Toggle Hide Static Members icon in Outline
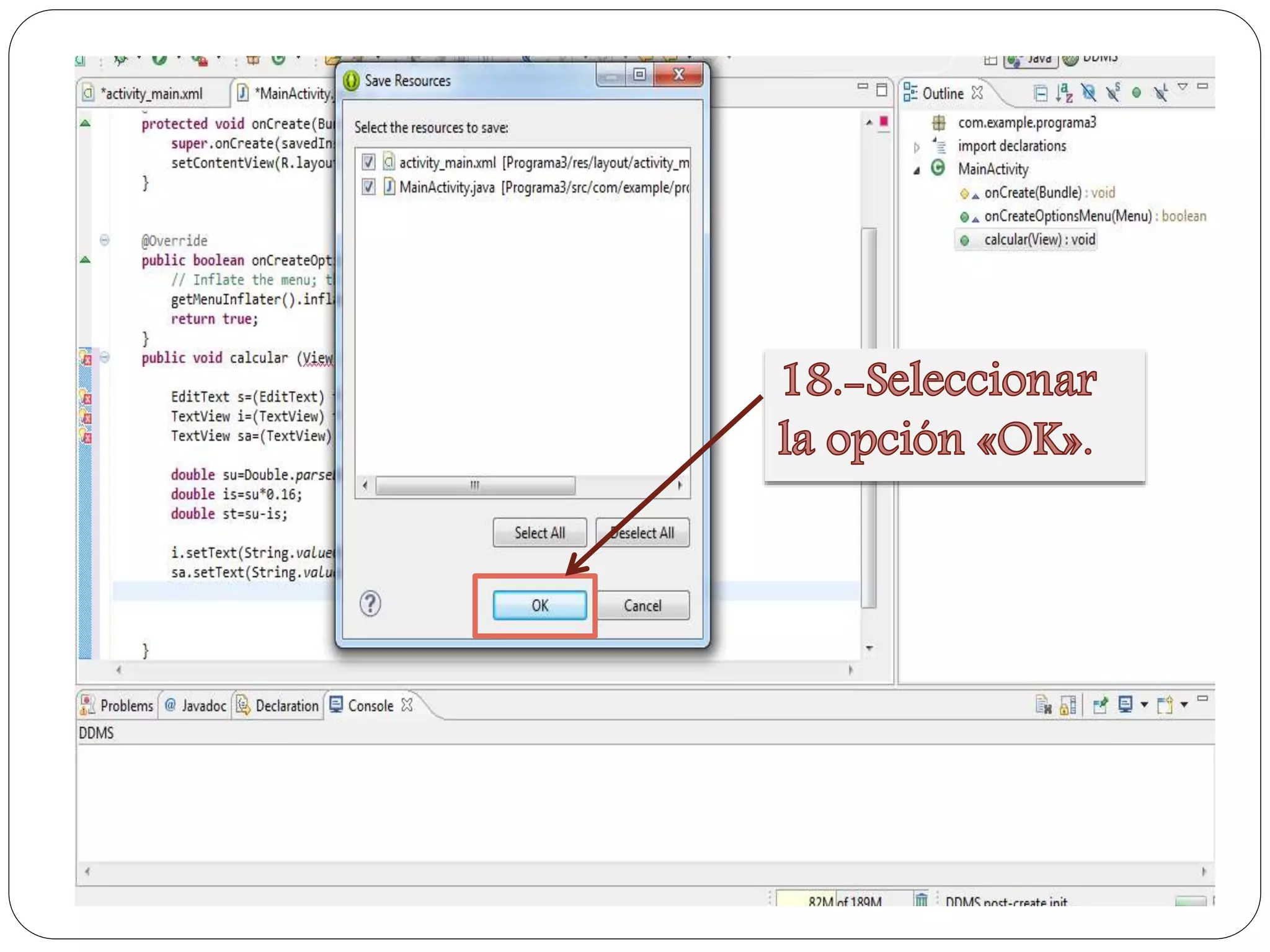The width and height of the screenshot is (1270, 952). pos(1113,93)
